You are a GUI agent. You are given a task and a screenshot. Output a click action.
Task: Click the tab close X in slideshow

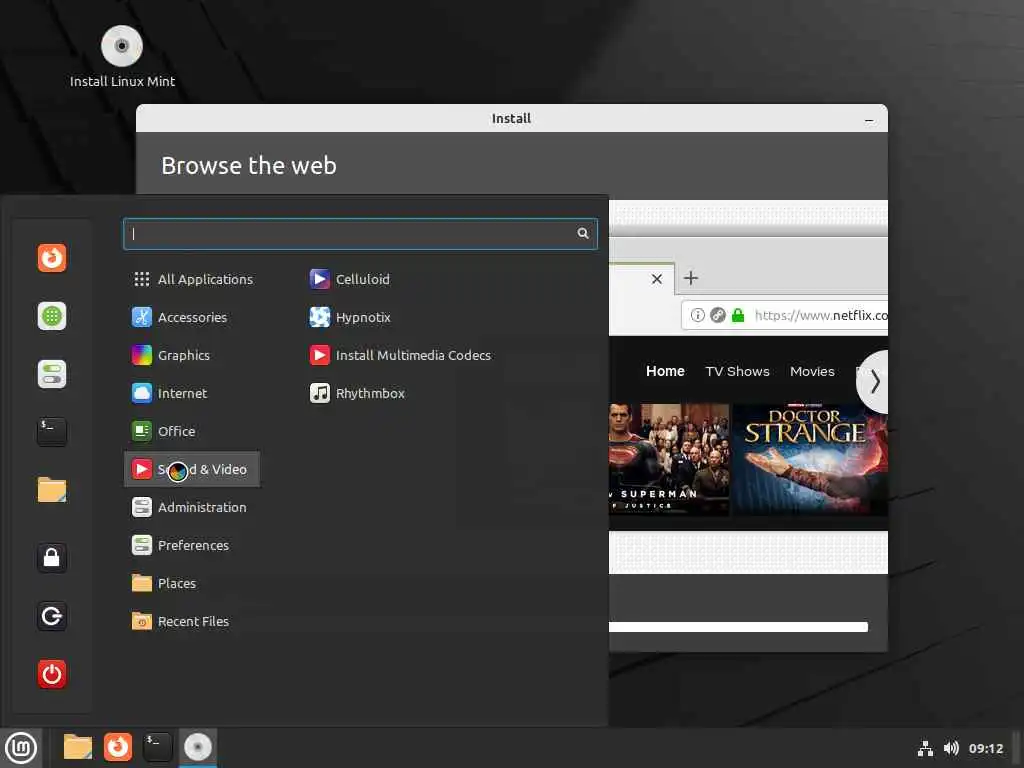[657, 279]
